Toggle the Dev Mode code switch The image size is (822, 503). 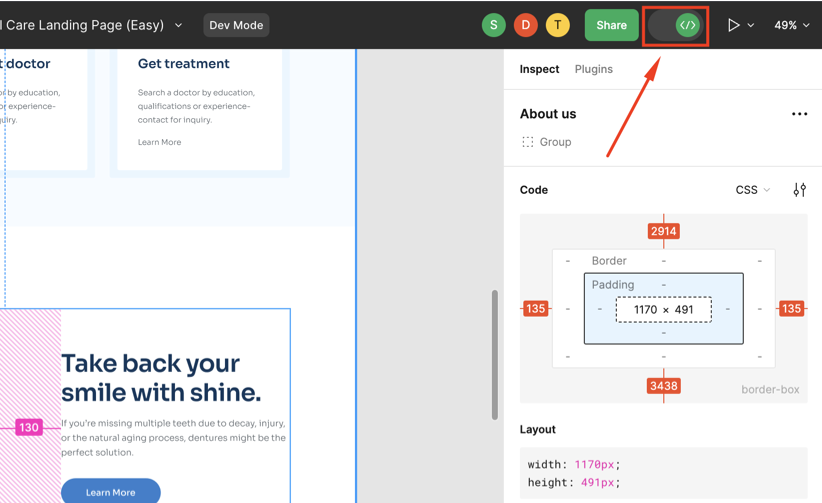tap(676, 25)
